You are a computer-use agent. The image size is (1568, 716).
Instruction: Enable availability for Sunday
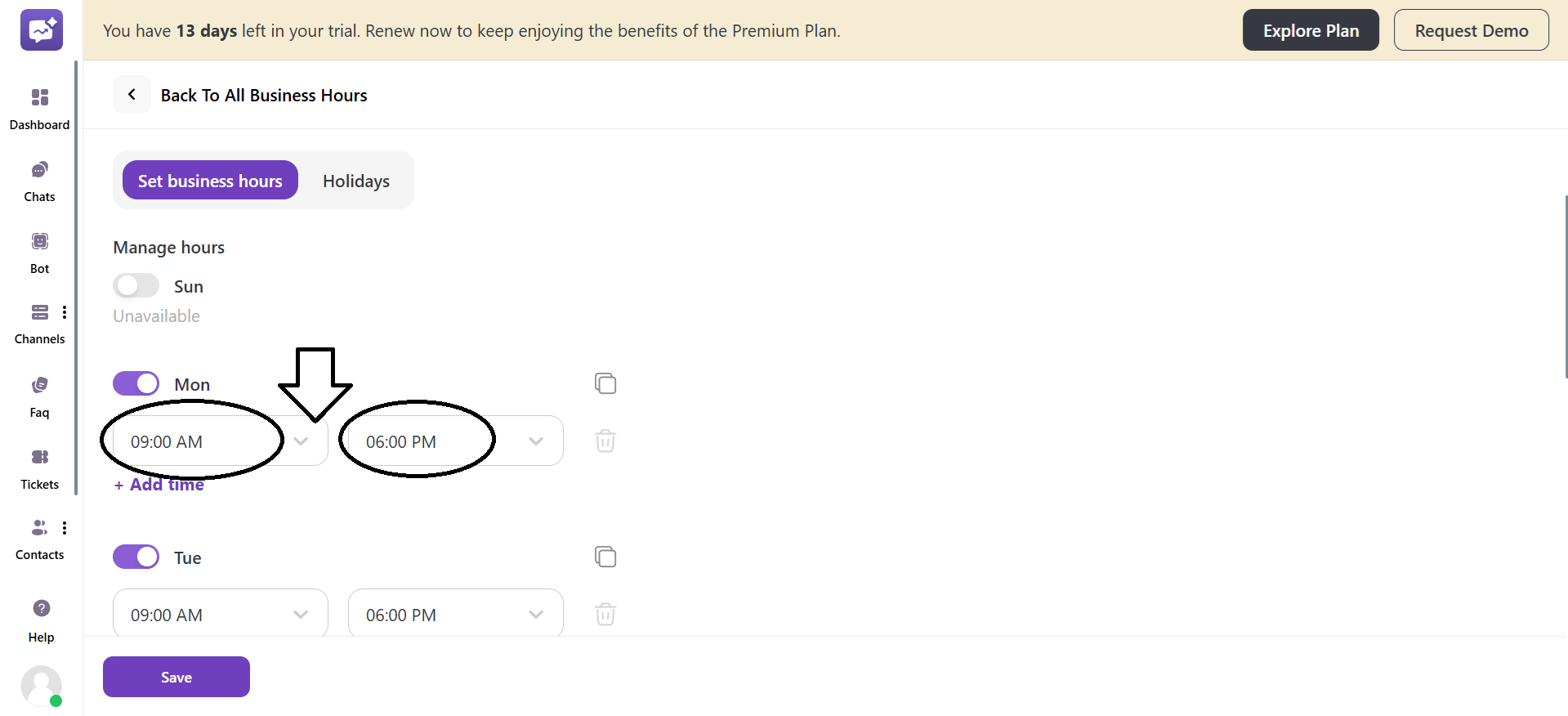click(x=136, y=284)
